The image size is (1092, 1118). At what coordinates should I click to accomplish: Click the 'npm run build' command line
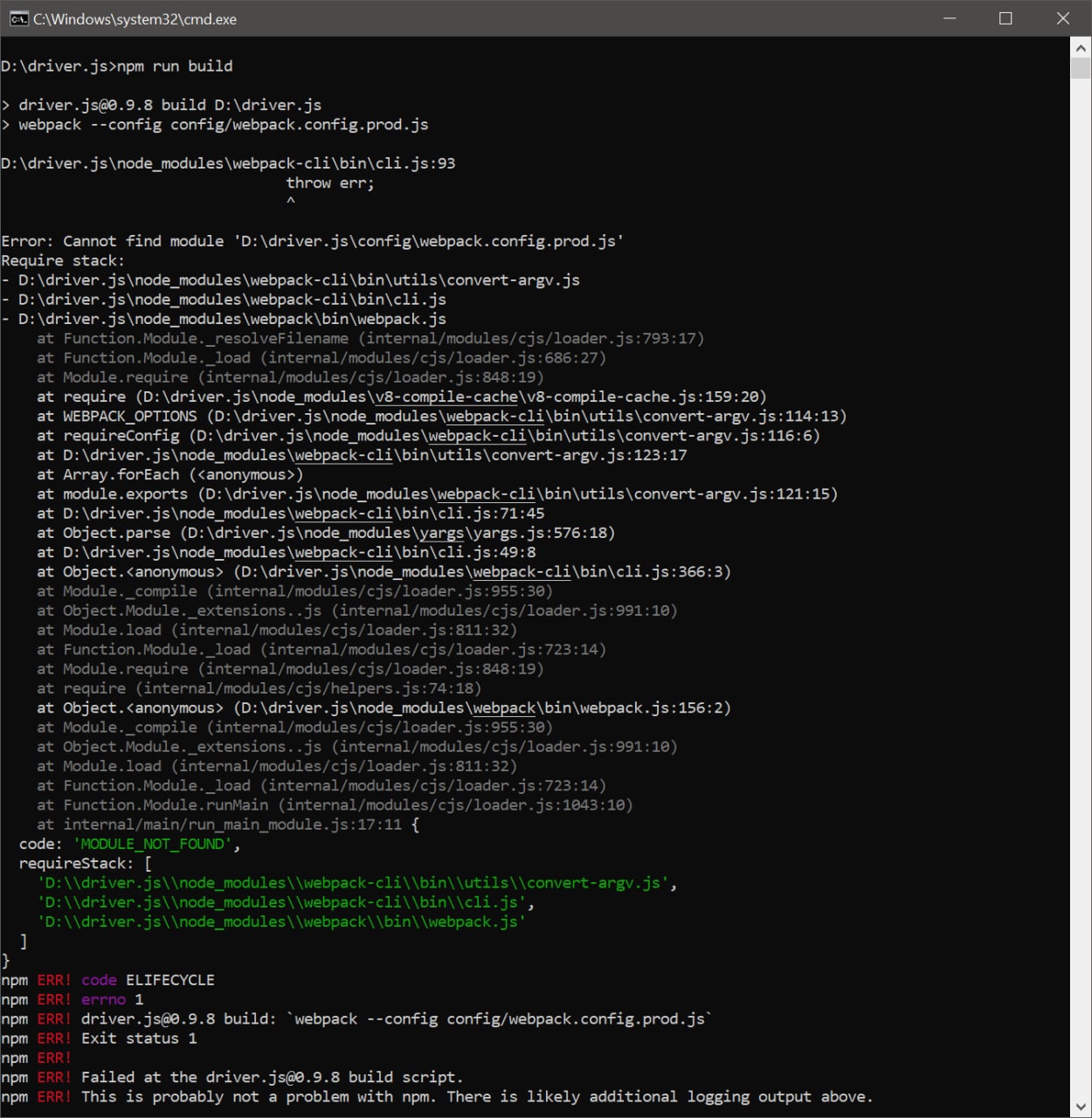pyautogui.click(x=117, y=66)
